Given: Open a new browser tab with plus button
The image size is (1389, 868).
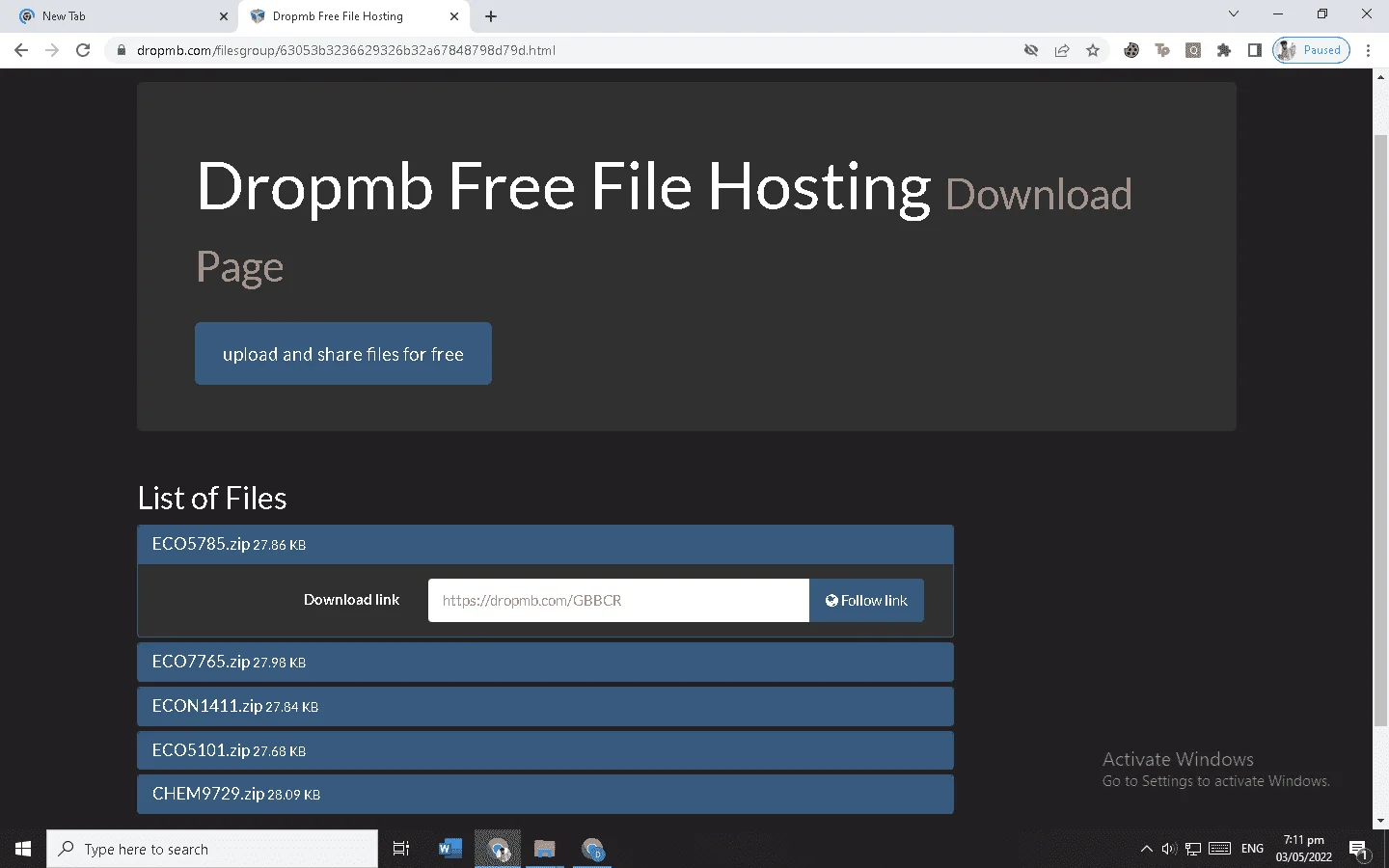Looking at the screenshot, I should pyautogui.click(x=491, y=16).
